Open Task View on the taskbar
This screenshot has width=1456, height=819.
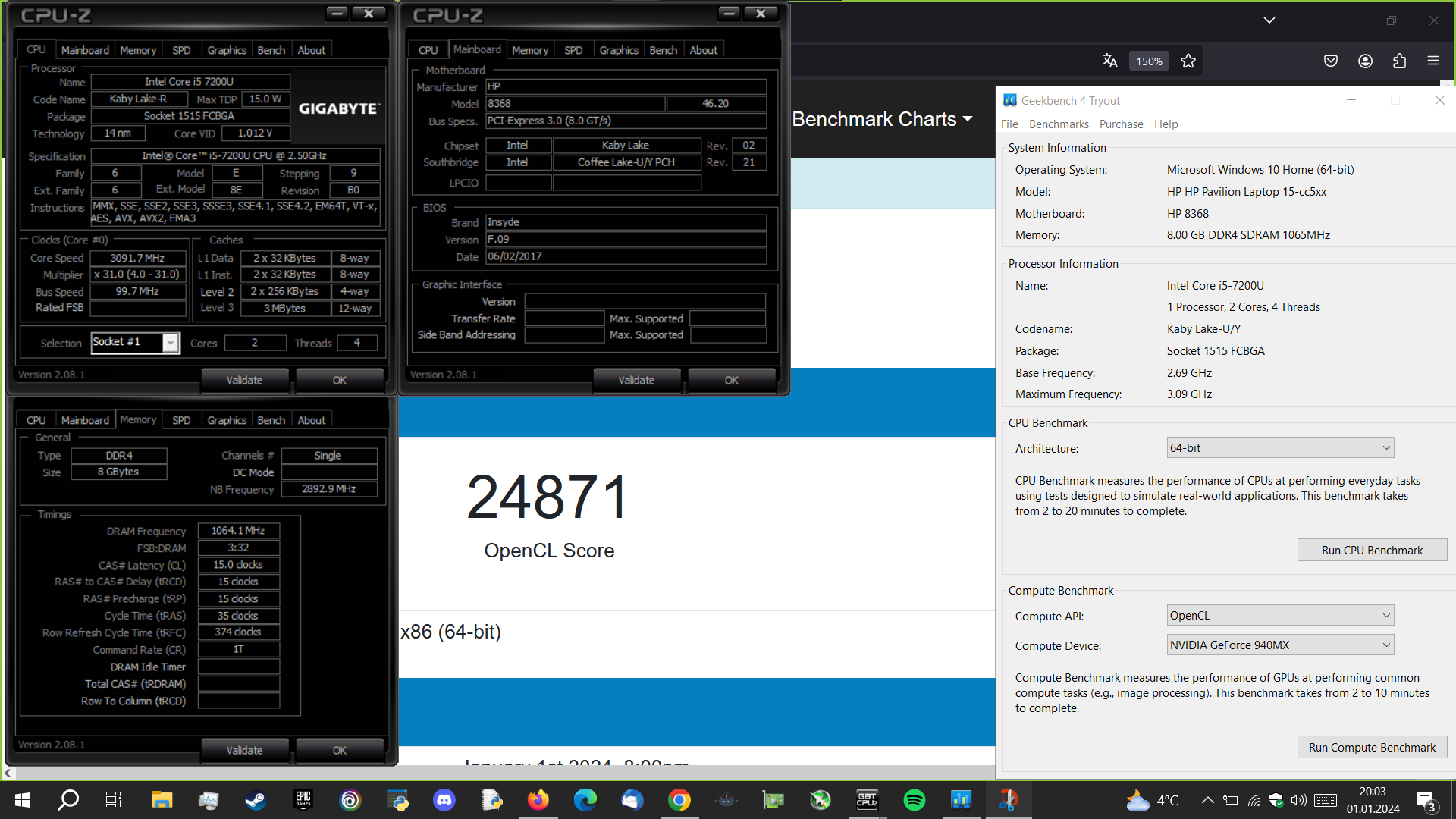pyautogui.click(x=113, y=800)
